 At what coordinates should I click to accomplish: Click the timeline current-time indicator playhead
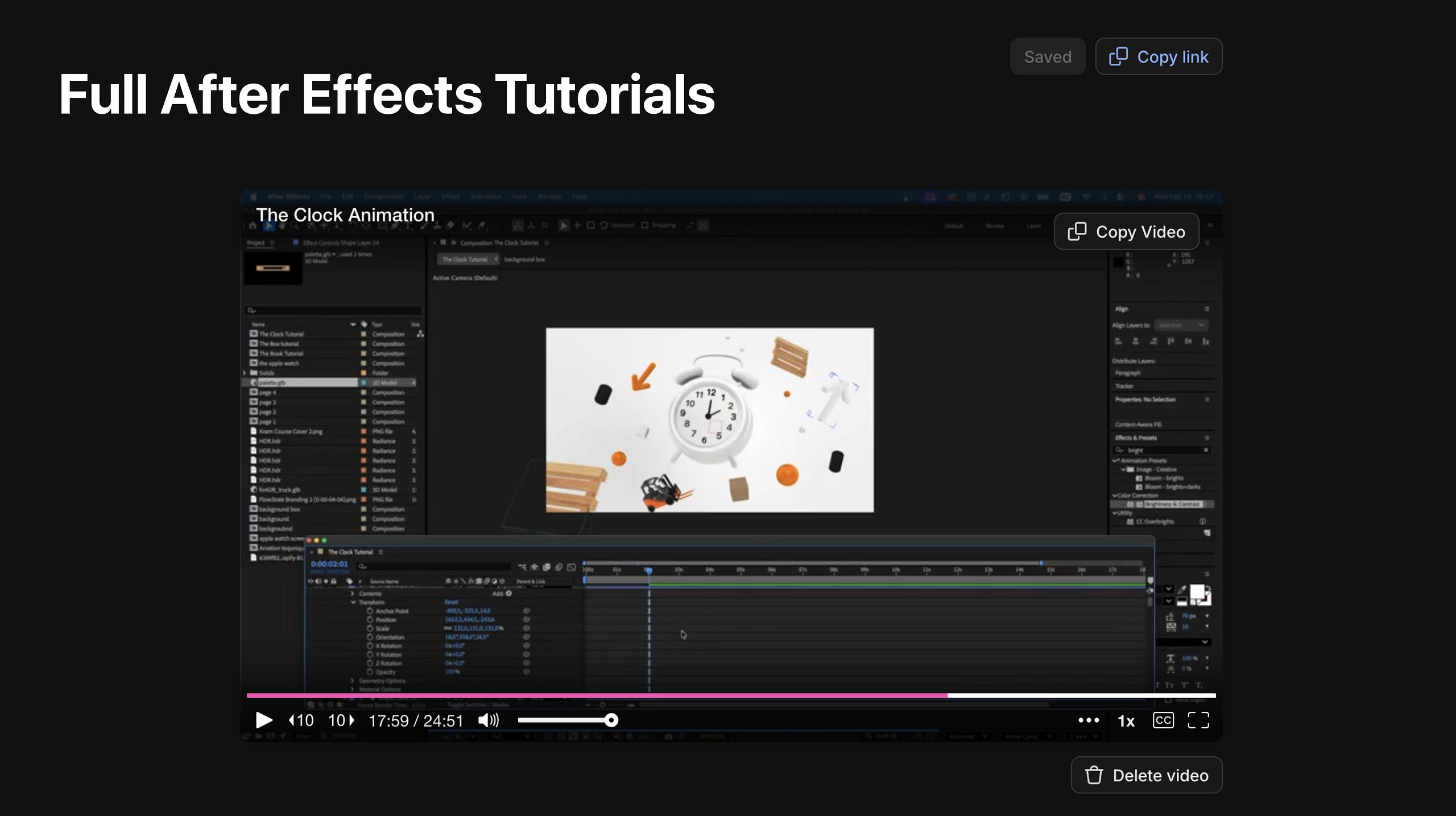[x=648, y=570]
